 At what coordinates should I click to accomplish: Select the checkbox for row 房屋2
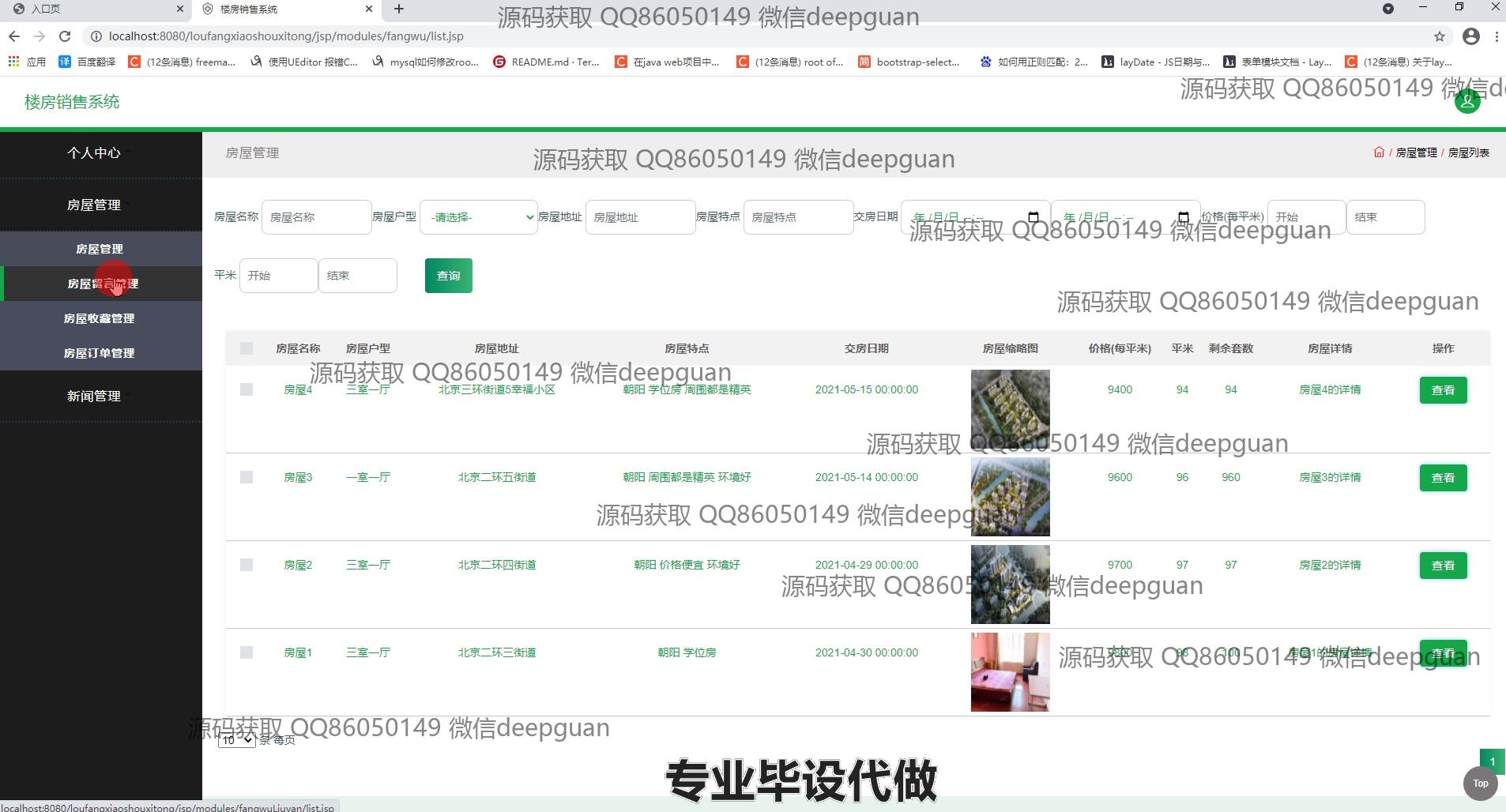(247, 565)
